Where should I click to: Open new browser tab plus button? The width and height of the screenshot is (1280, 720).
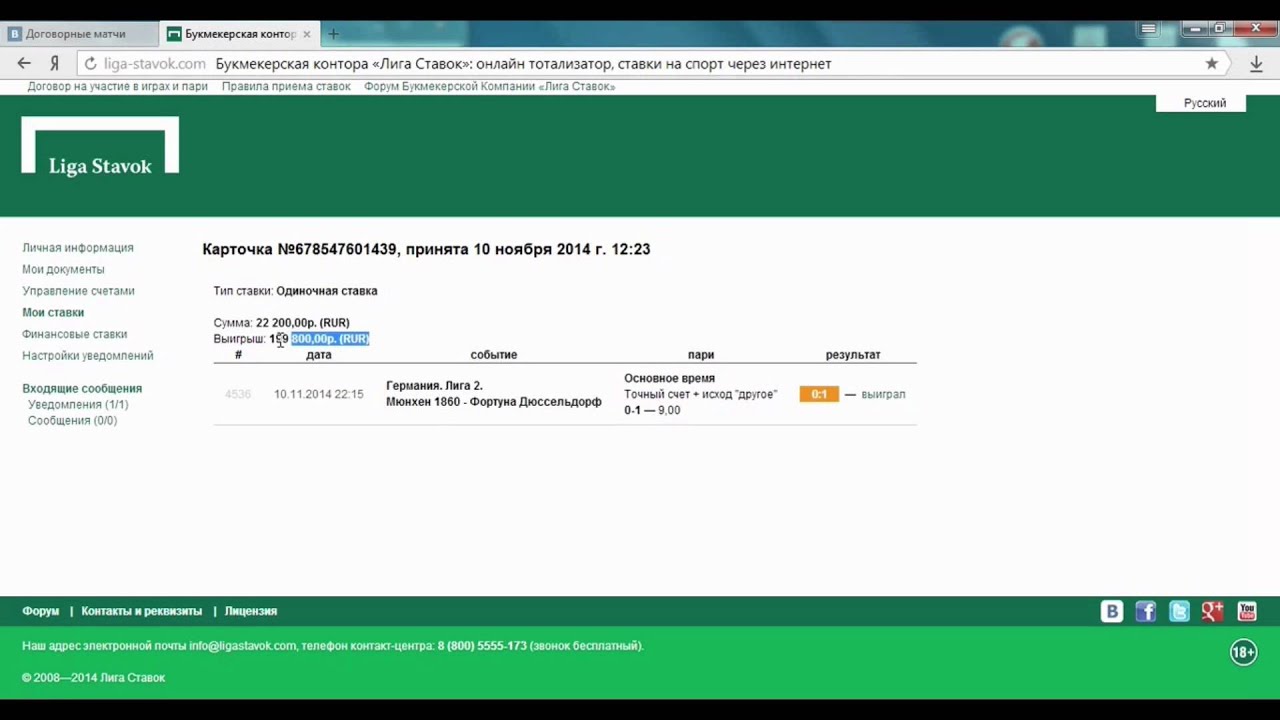[x=333, y=34]
